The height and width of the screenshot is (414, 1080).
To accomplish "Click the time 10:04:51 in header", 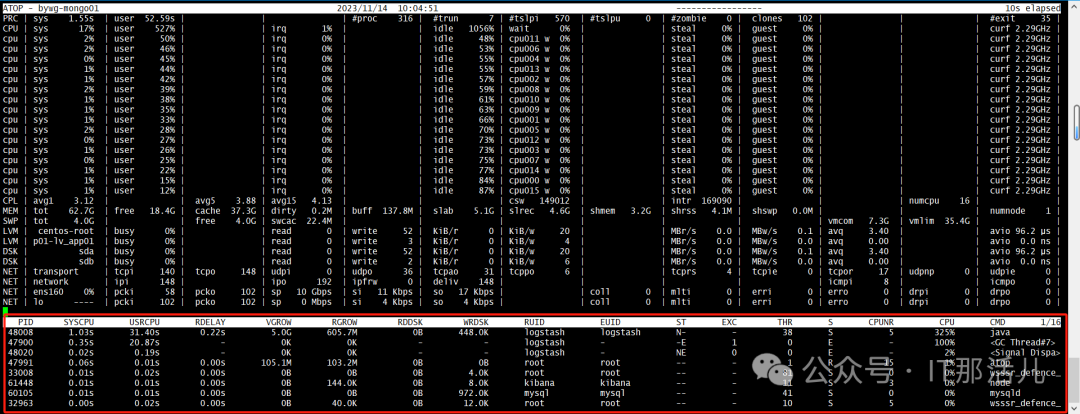I will pos(417,8).
